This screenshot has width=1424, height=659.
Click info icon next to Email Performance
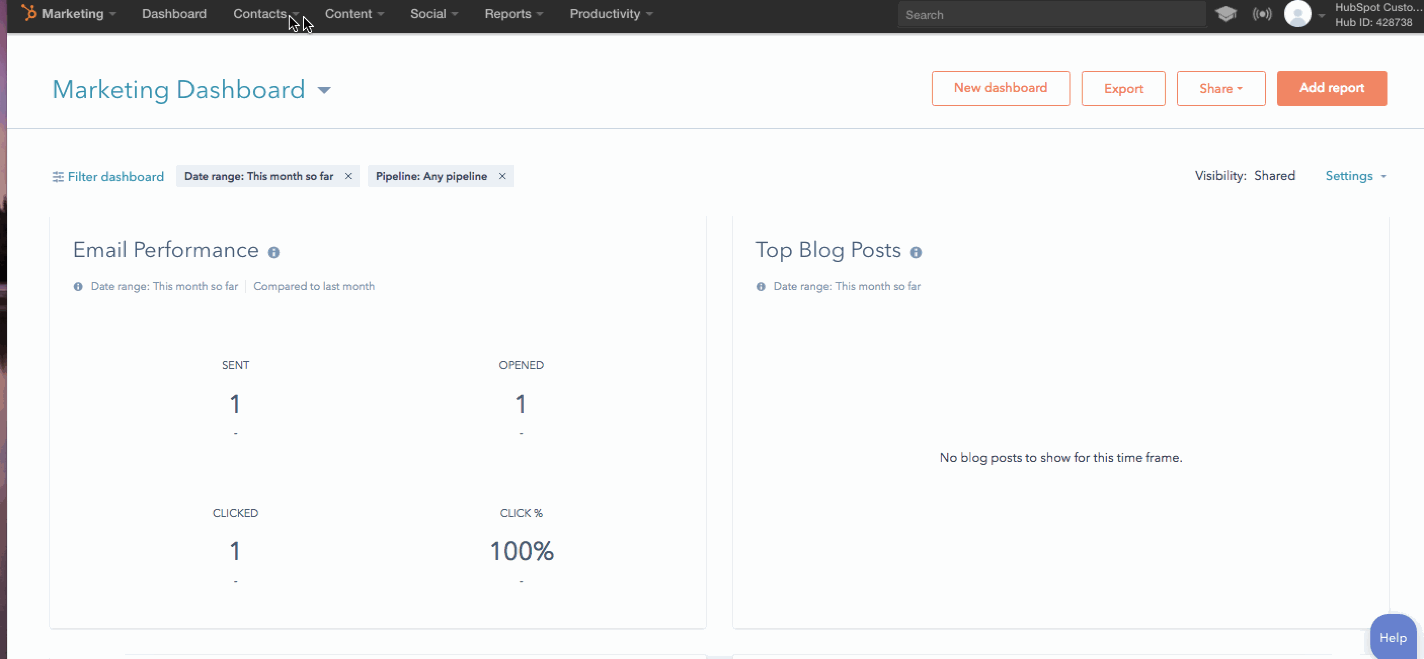tap(274, 252)
